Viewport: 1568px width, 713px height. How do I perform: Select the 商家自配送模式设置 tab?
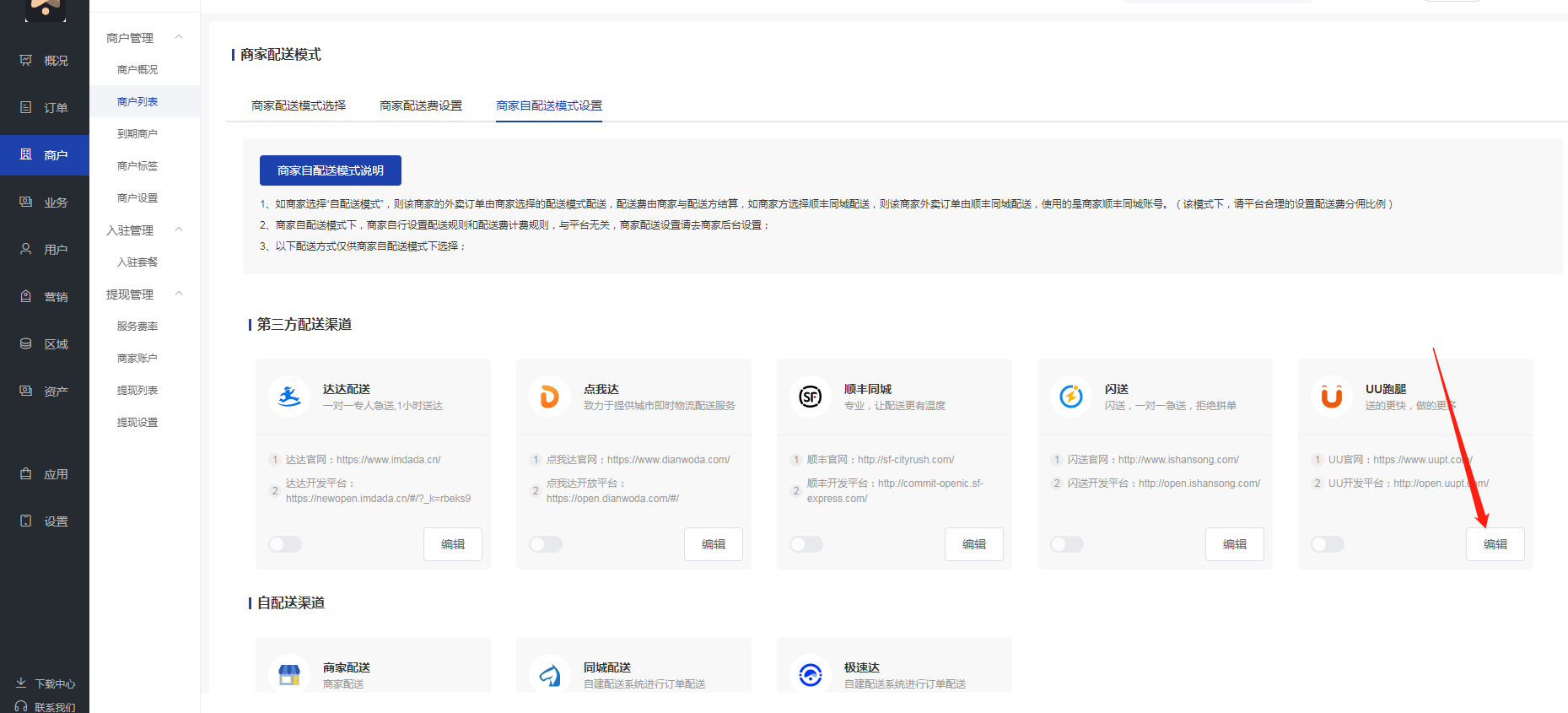tap(549, 105)
